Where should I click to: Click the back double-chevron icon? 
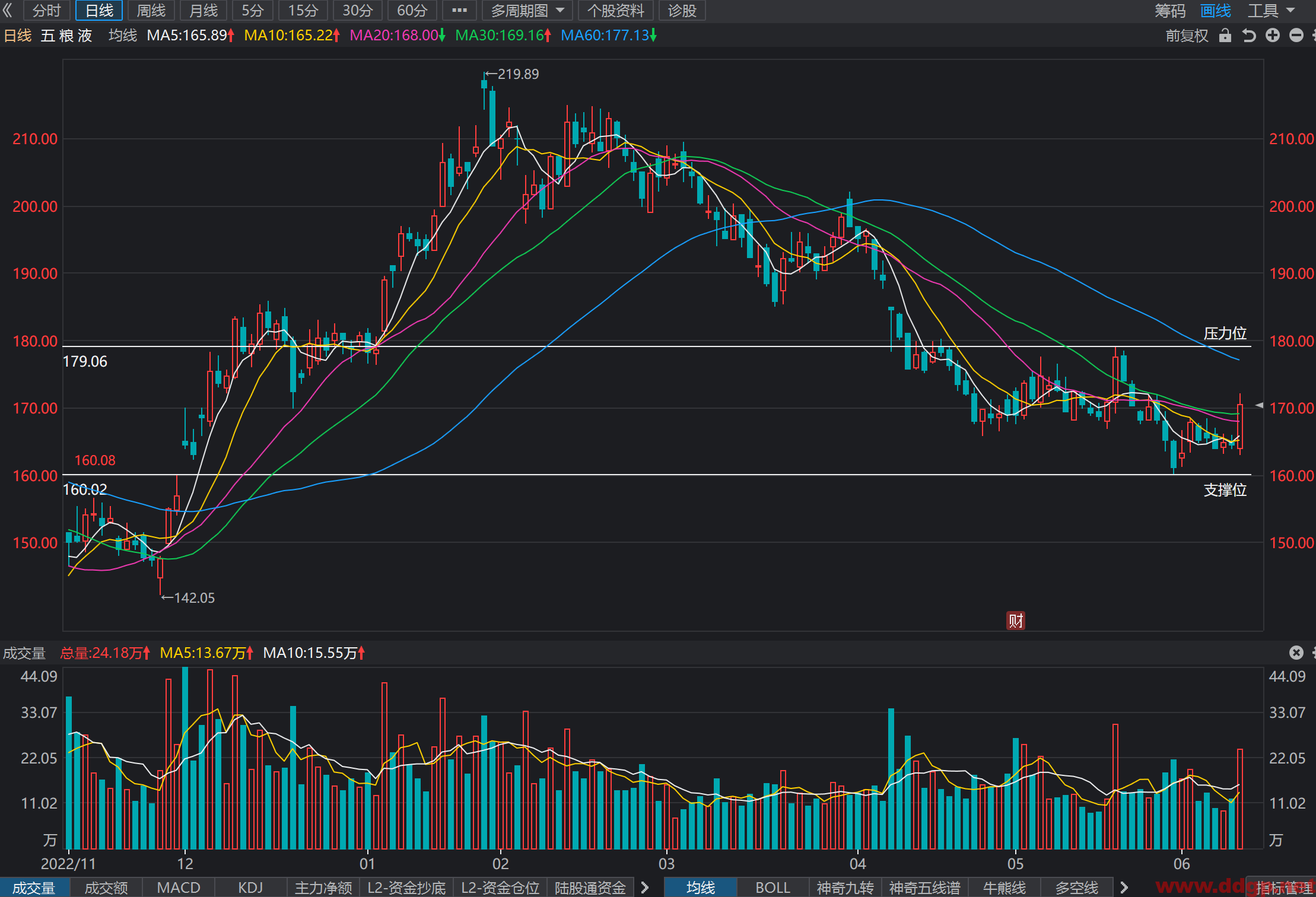click(8, 10)
